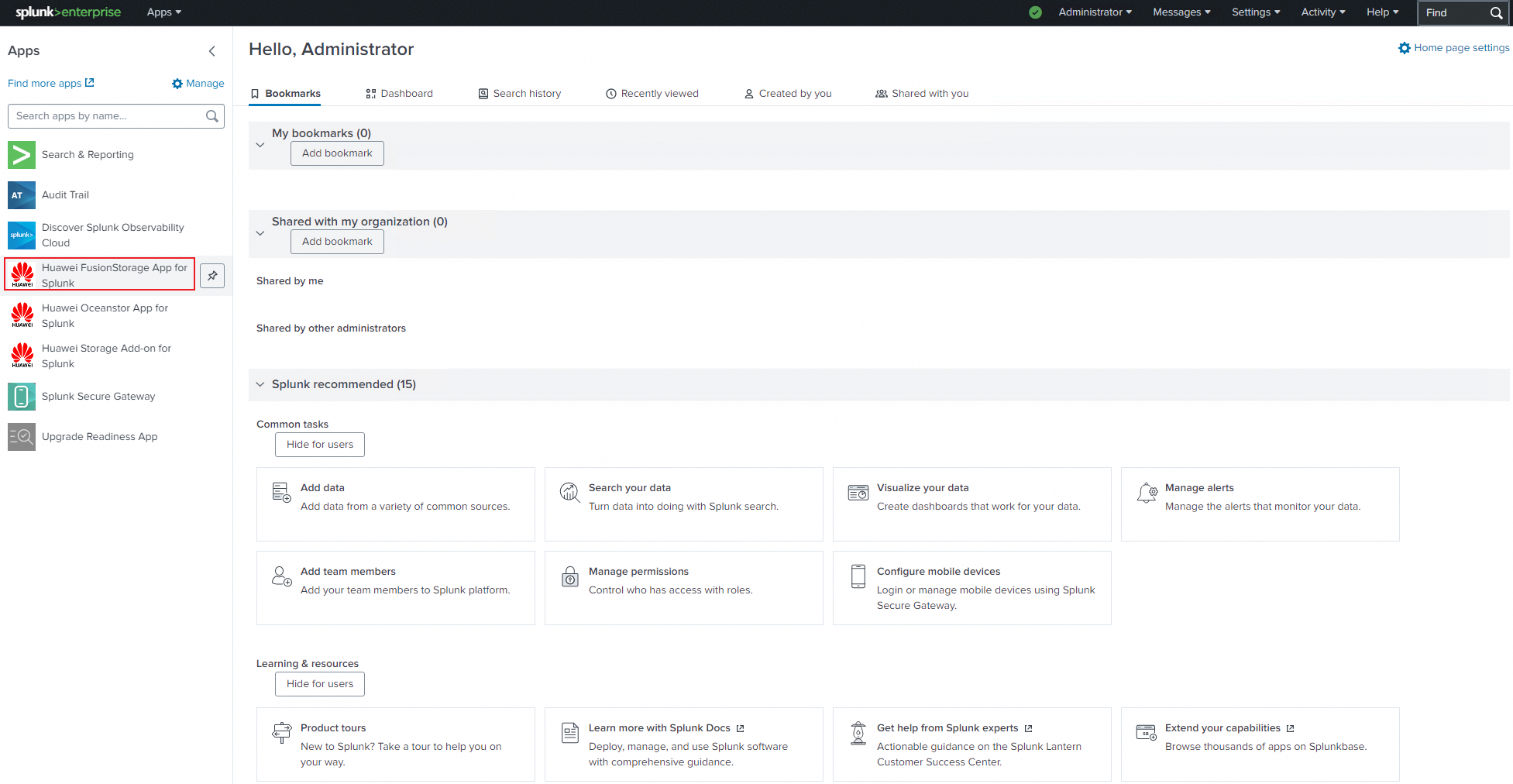Click the Configure mobile devices phone icon
The height and width of the screenshot is (784, 1513).
click(x=858, y=576)
